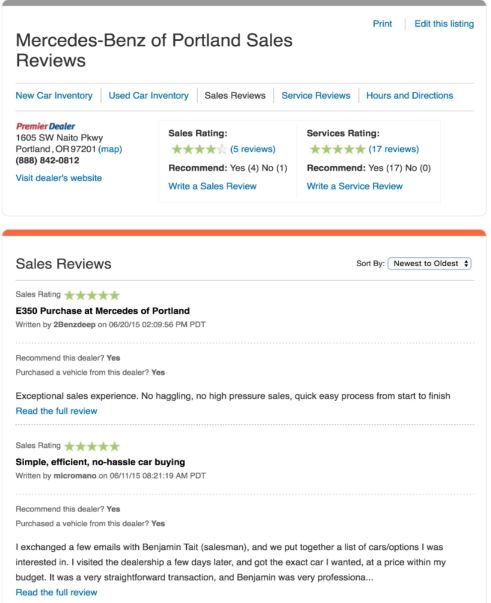Click the Print link

coord(382,24)
